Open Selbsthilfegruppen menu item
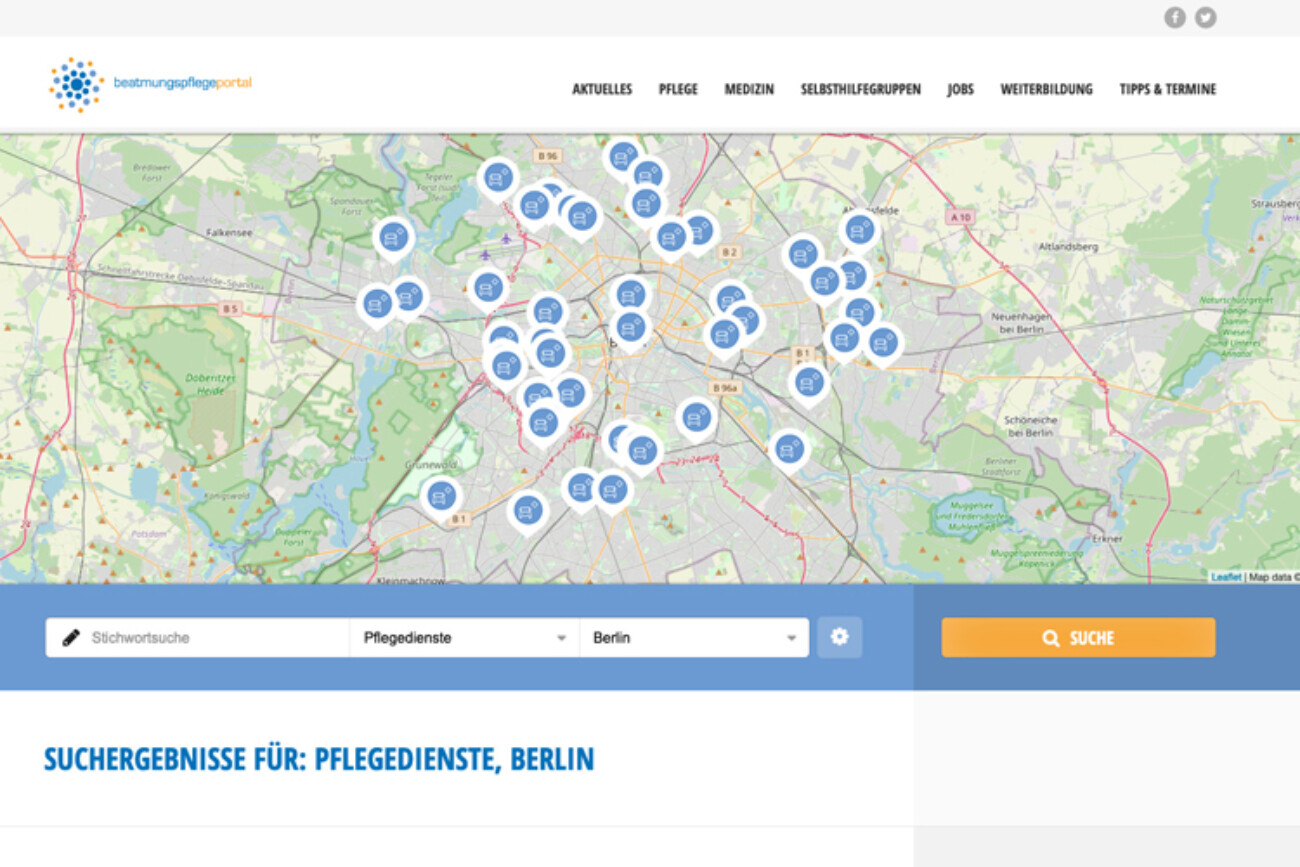Screen dimensions: 1300x867 860,89
